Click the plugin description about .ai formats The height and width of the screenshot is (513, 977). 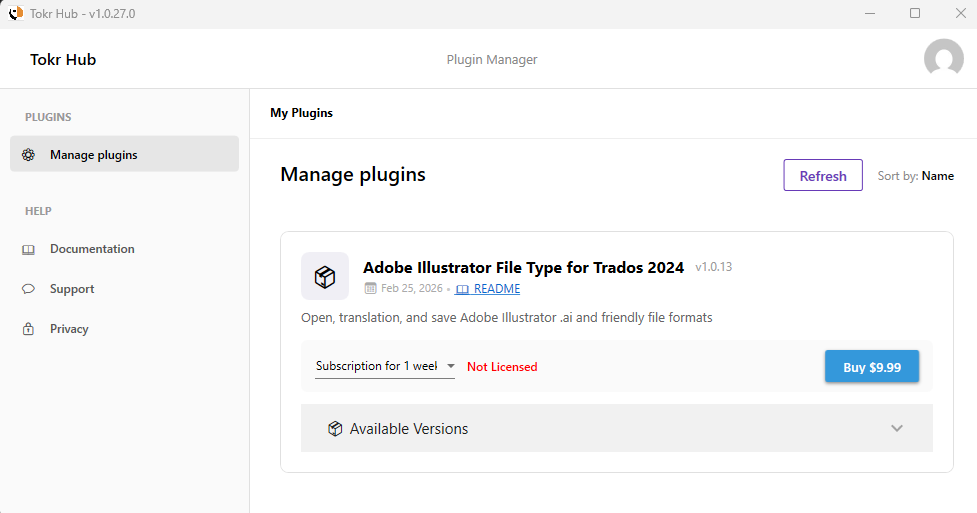507,317
